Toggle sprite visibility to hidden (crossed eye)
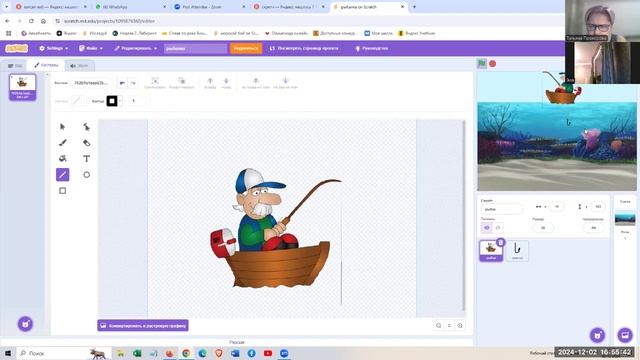 pyautogui.click(x=498, y=228)
